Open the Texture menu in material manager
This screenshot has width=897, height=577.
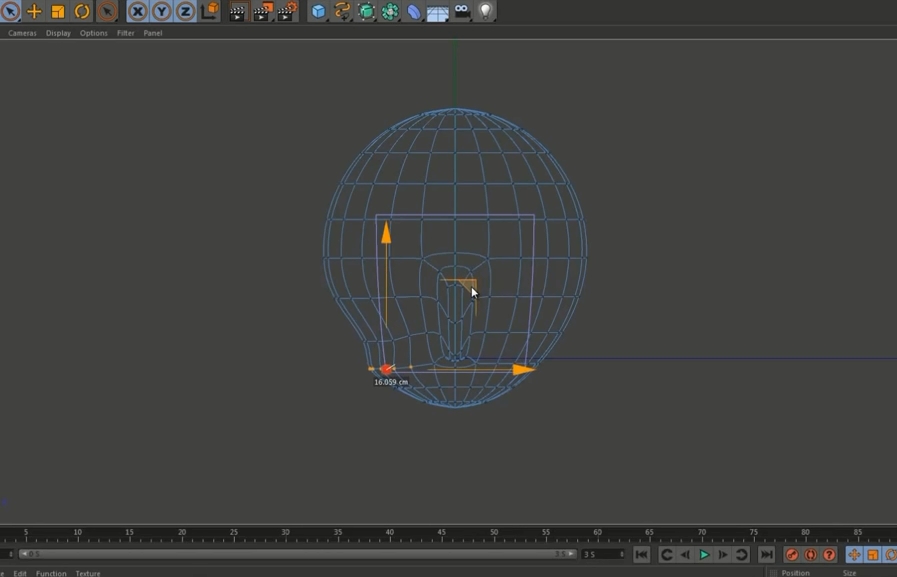coord(88,573)
